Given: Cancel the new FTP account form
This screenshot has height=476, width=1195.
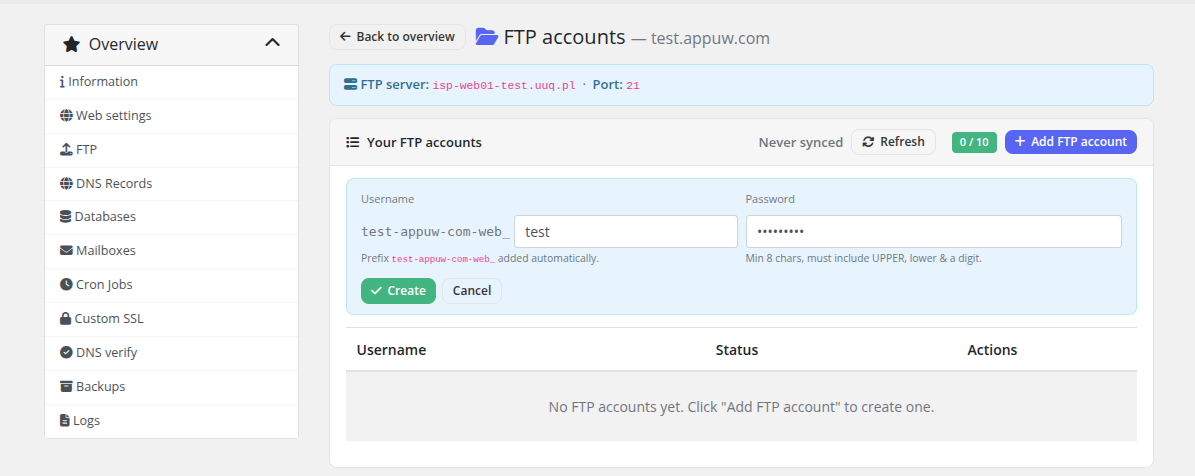Looking at the screenshot, I should [472, 291].
